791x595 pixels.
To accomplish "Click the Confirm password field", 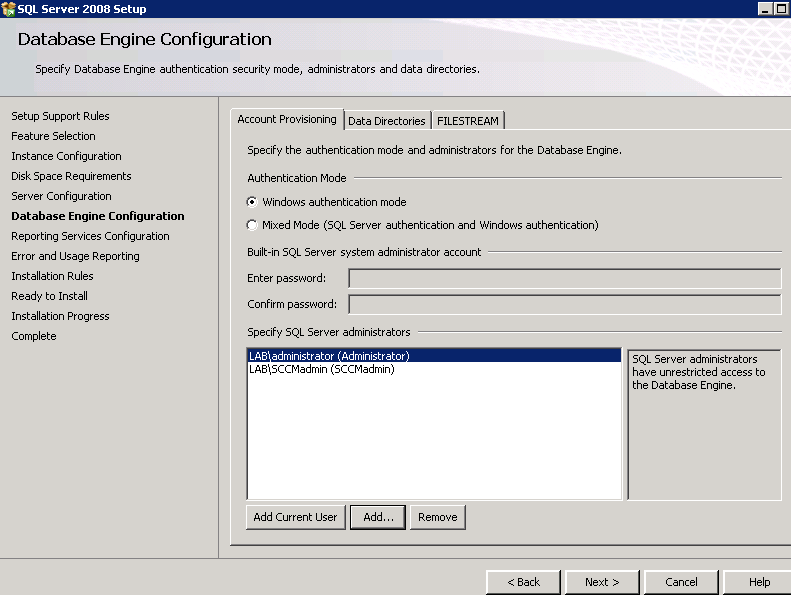I will tap(564, 304).
